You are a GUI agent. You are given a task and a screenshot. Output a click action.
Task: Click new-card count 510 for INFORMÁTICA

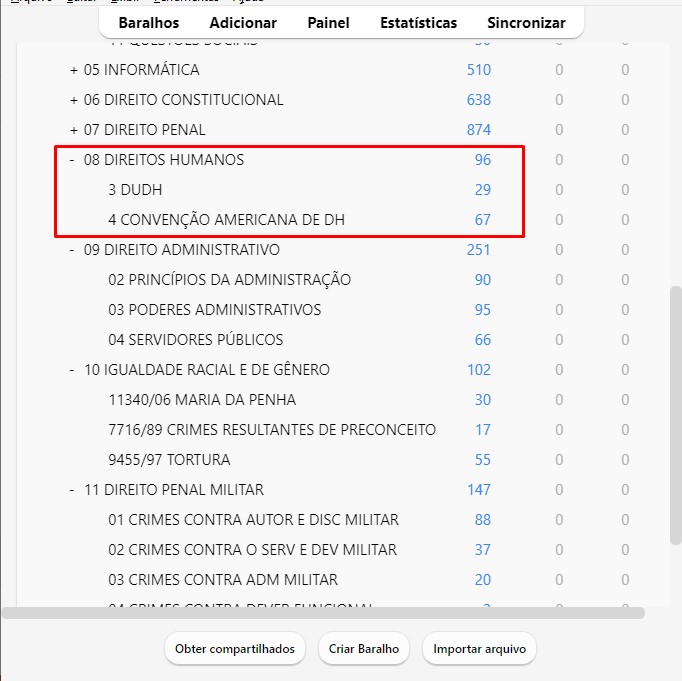tap(478, 70)
